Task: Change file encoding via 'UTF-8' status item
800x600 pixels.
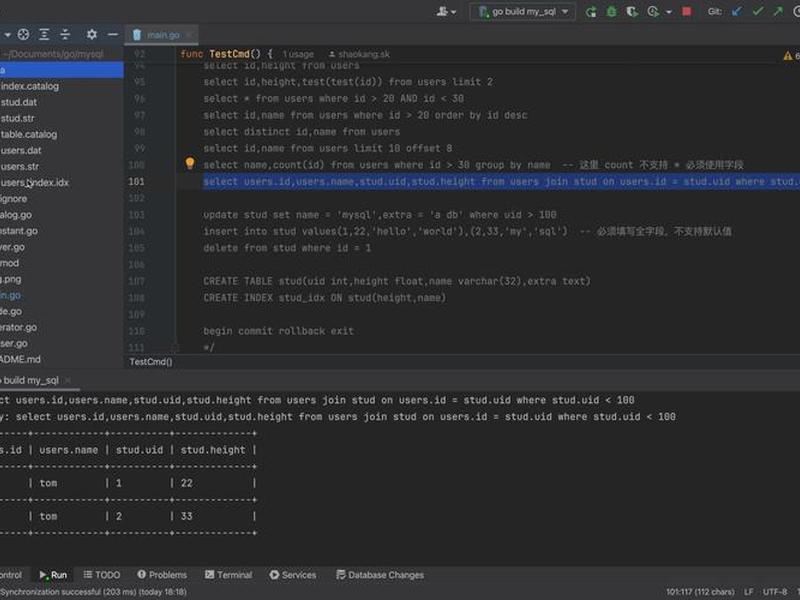Action: tap(775, 592)
